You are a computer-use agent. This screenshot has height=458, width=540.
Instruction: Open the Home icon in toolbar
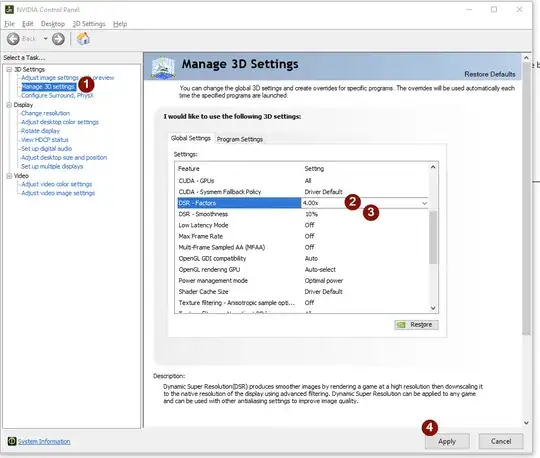pos(83,39)
